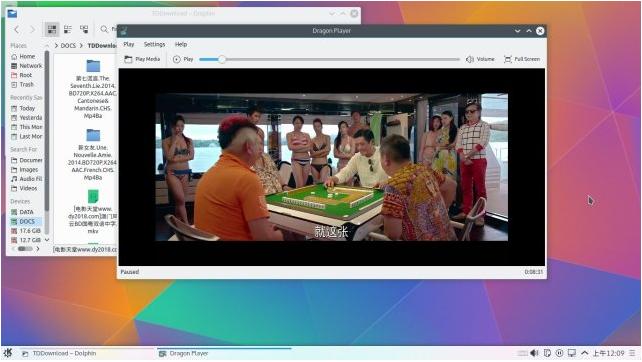Click the scroll-up arrow of the Places panel

click(47, 46)
